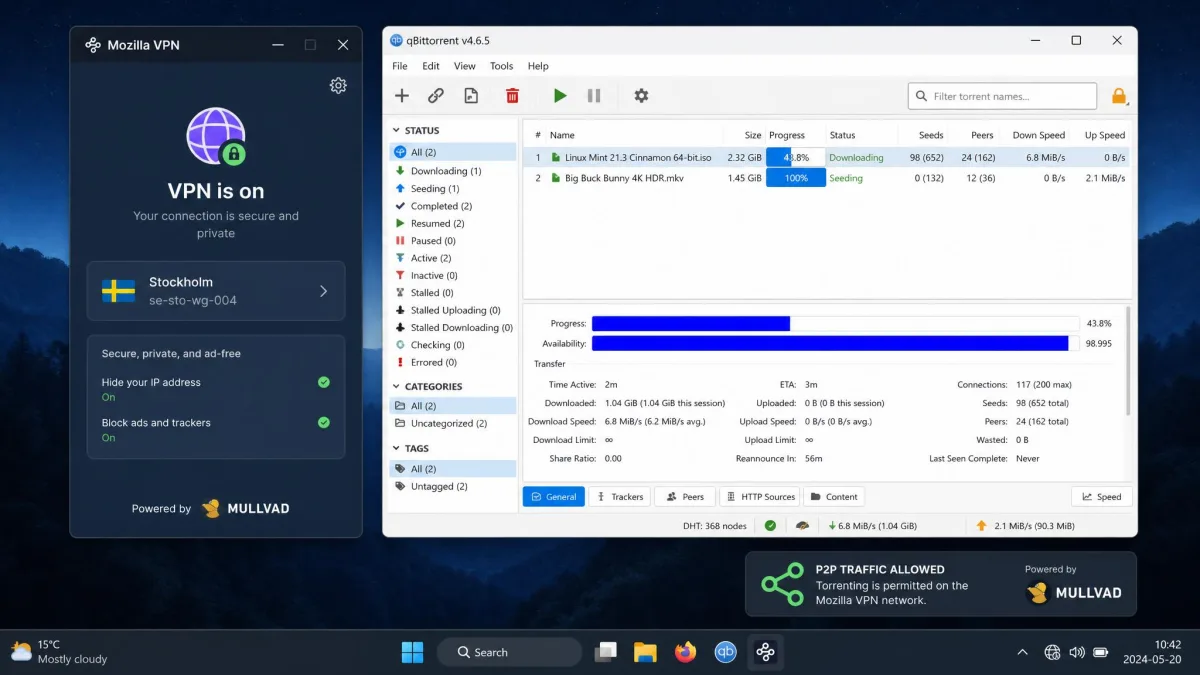Select the Linux Mint 21.3 Cinnamon torrent
The image size is (1200, 675).
click(x=826, y=157)
